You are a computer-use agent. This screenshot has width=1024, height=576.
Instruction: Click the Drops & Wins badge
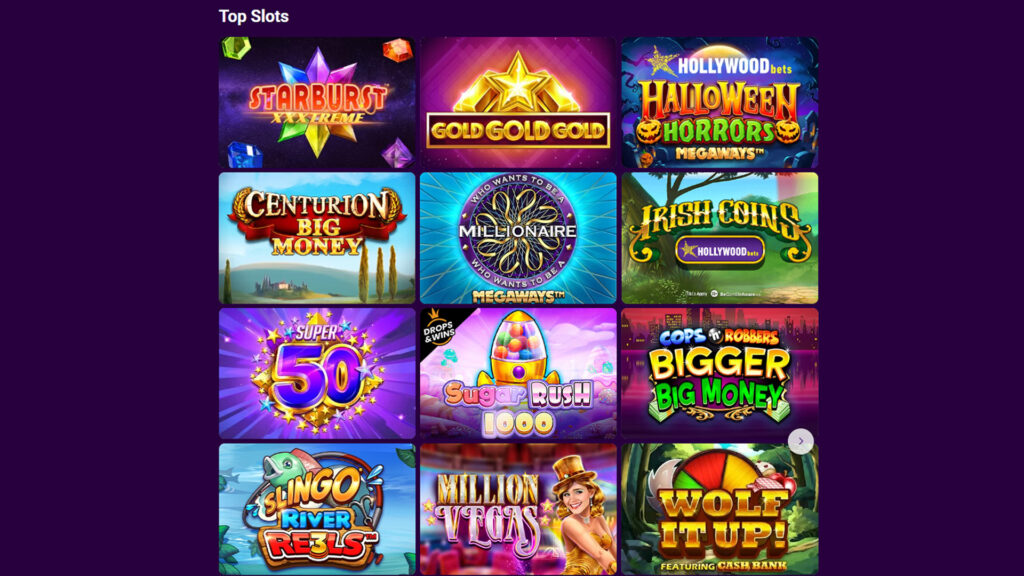[438, 328]
